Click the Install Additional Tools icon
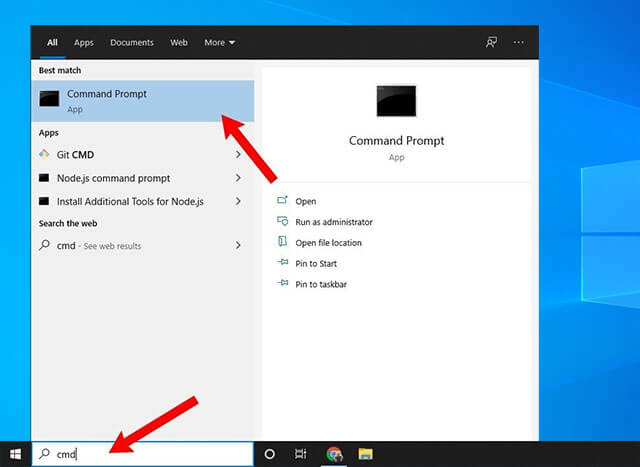The width and height of the screenshot is (640, 467). tap(44, 201)
